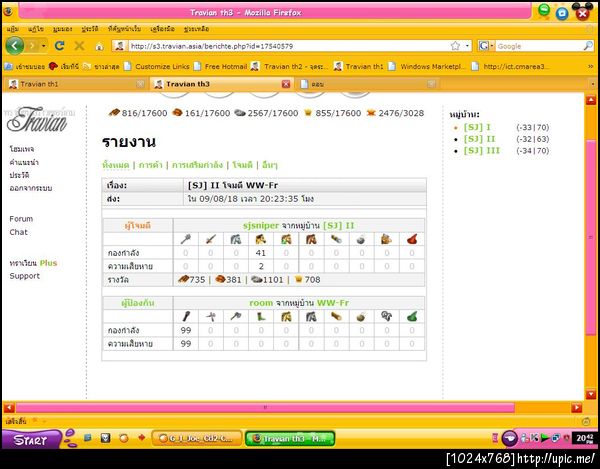600x469 pixels.
Task: Open the Chat link in sidebar
Action: (18, 232)
